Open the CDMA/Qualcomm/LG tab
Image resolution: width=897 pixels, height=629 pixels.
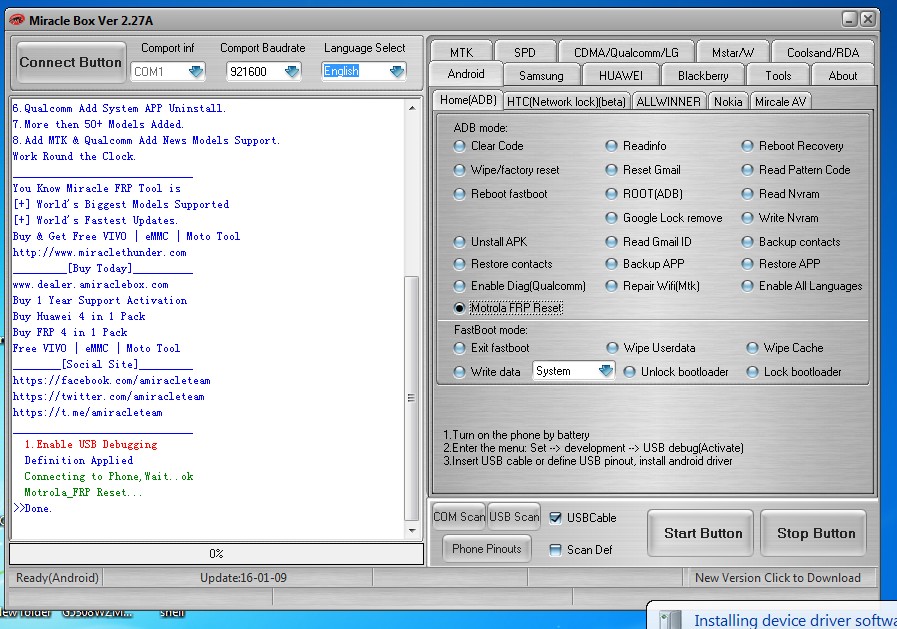tap(626, 53)
